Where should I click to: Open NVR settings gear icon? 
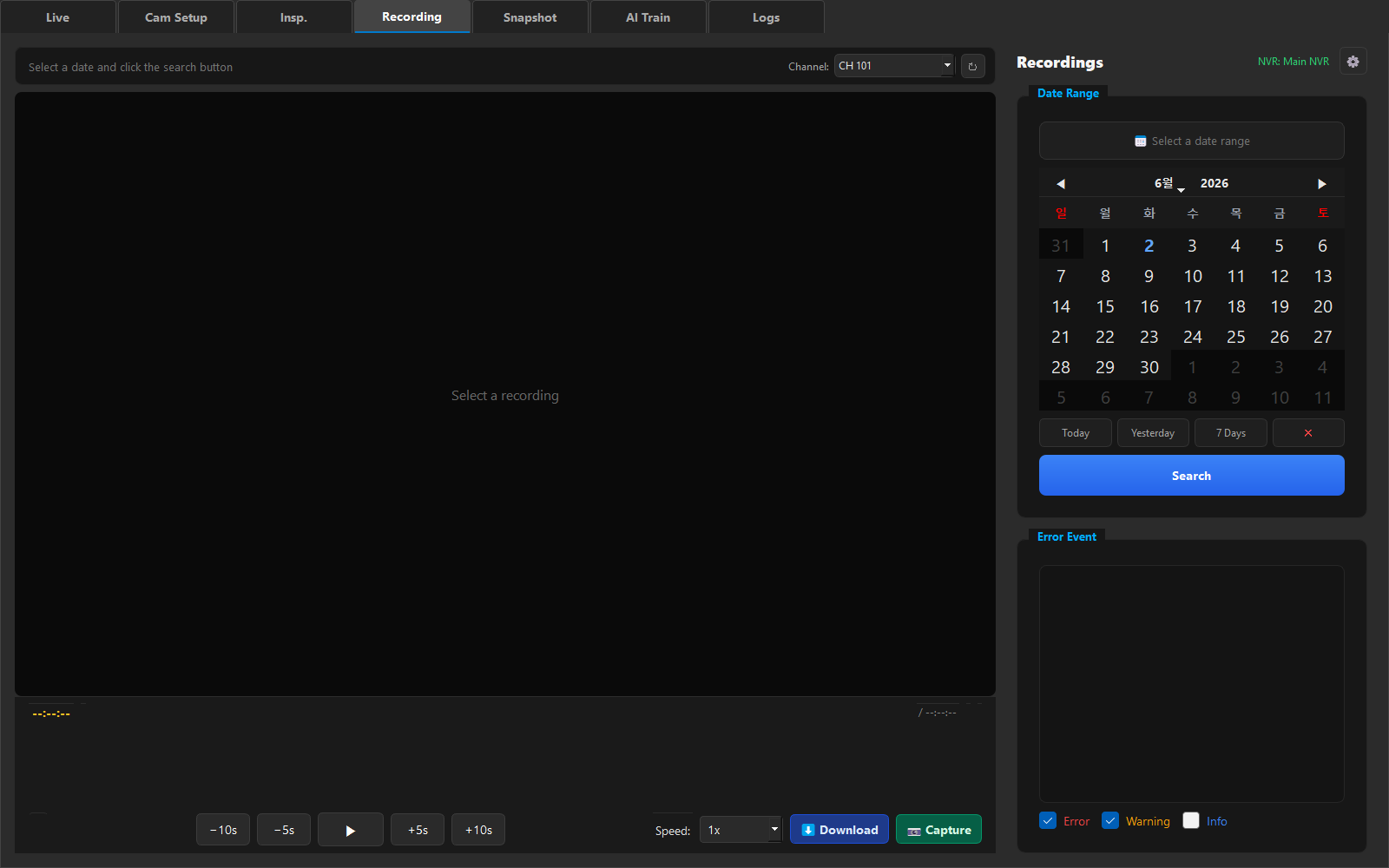[x=1353, y=62]
